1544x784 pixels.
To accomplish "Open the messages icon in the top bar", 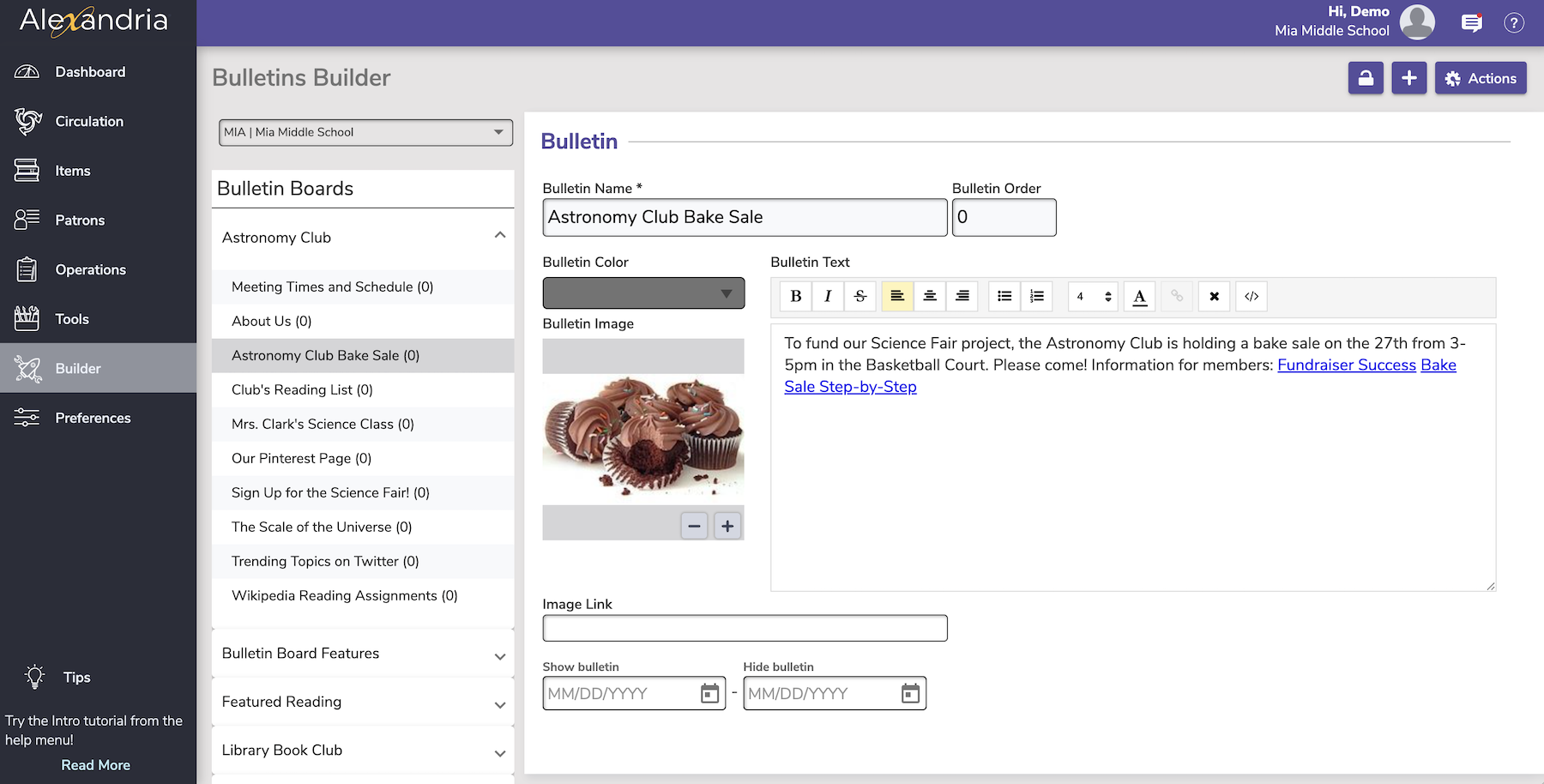I will coord(1471,23).
